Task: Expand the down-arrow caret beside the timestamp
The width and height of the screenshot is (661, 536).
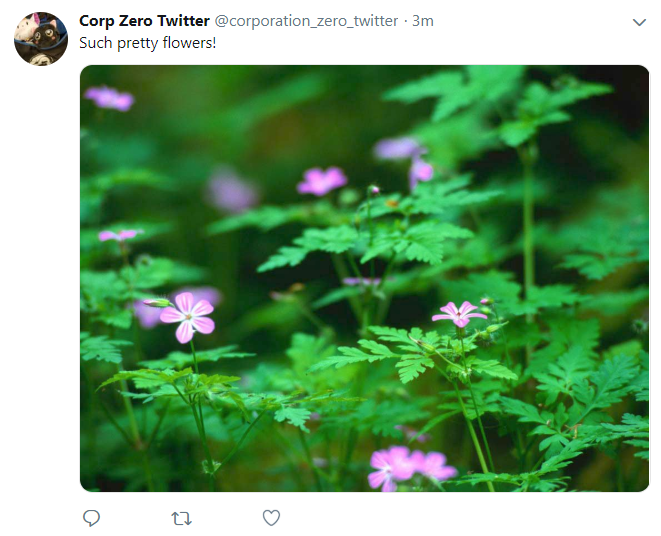Action: [640, 22]
